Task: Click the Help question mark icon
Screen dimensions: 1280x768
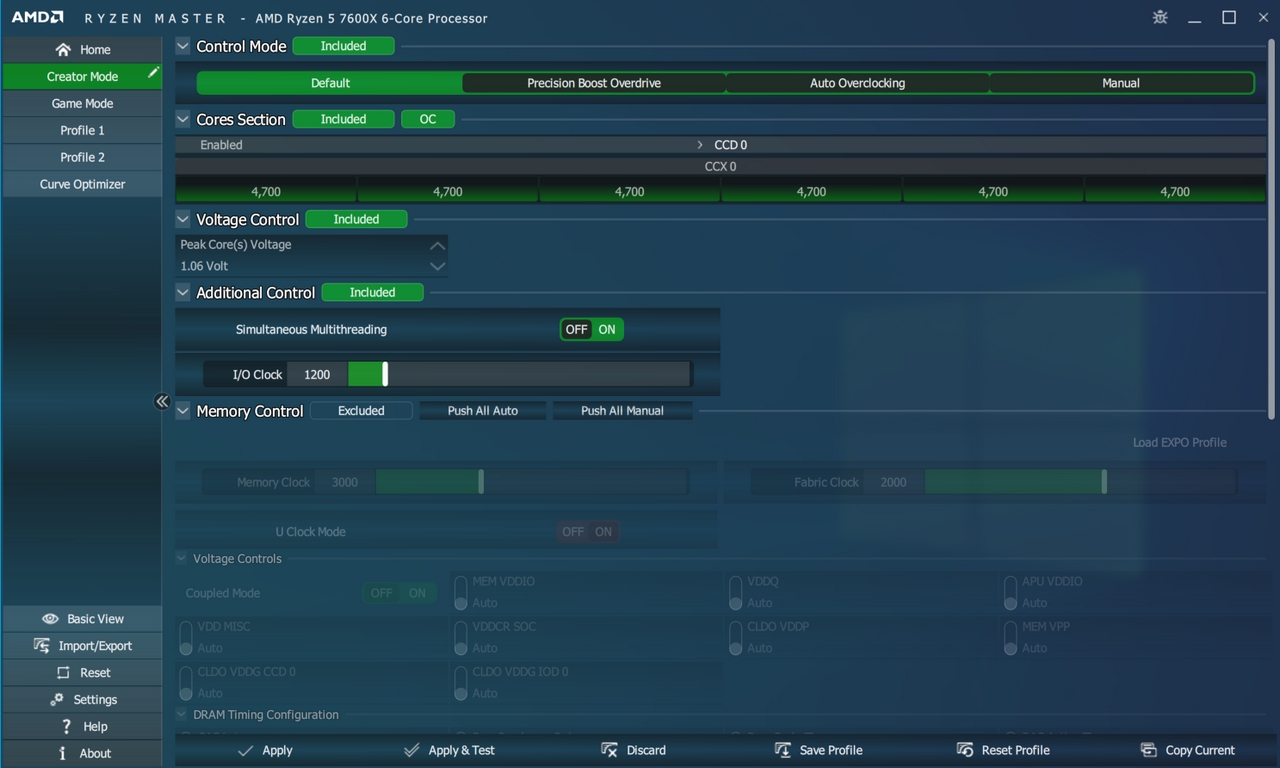Action: 66,726
